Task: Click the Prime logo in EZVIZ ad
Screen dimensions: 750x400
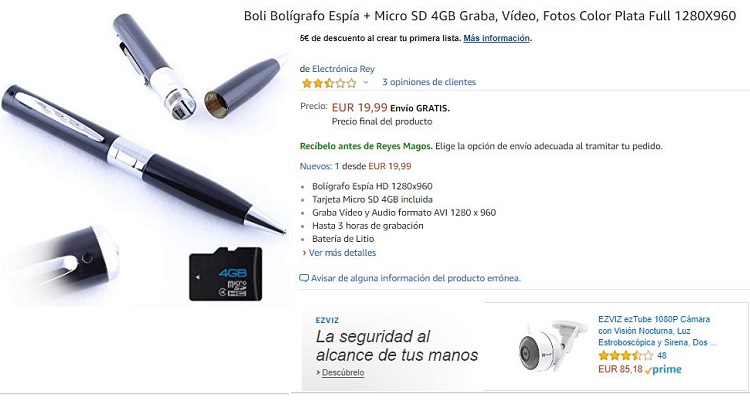Action: coord(663,369)
